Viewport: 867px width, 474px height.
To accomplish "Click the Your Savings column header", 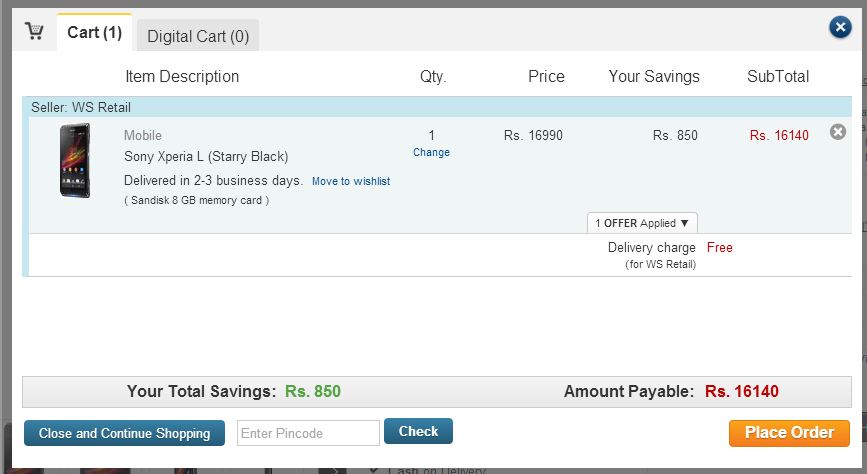I will click(x=654, y=76).
